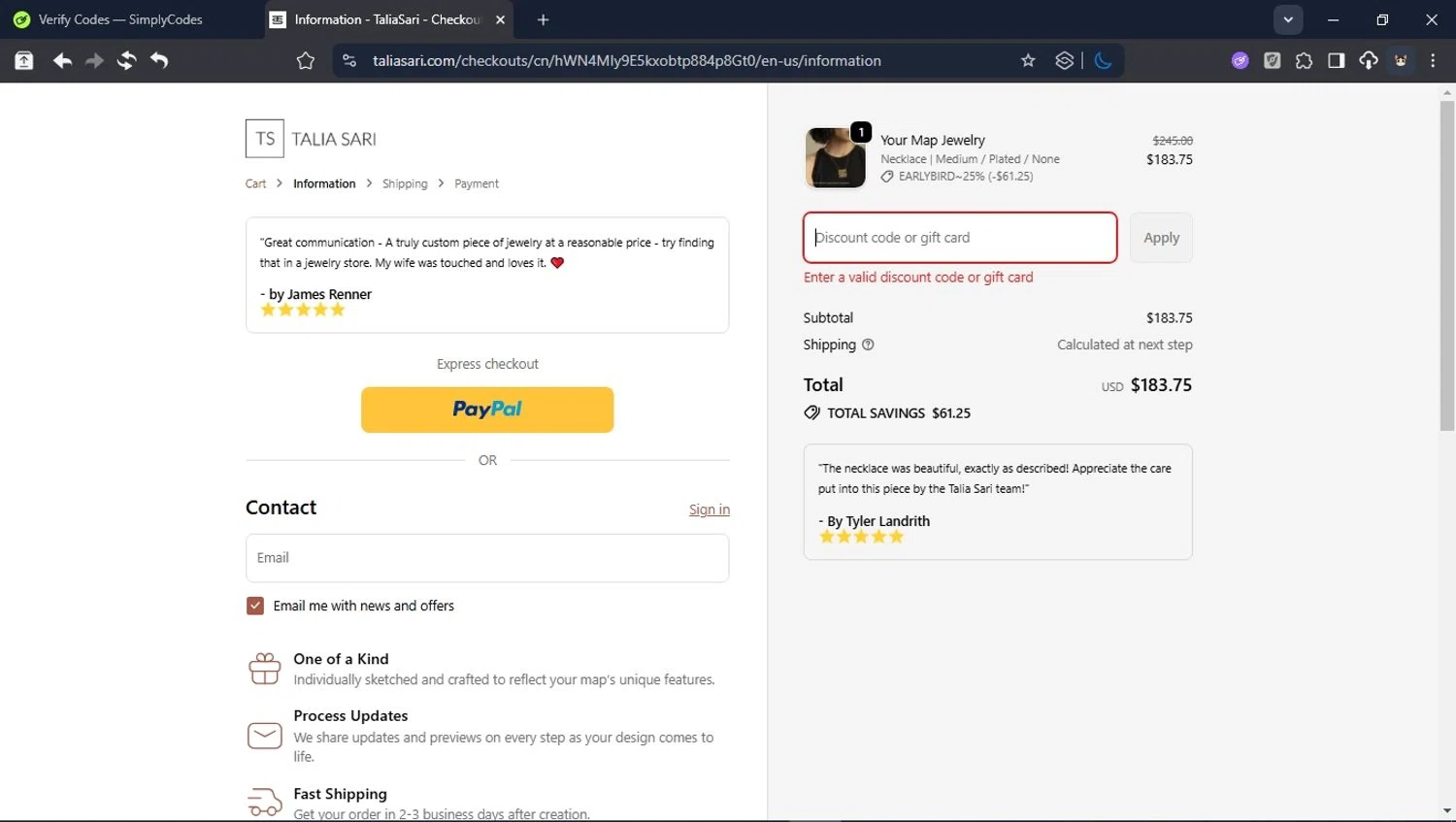
Task: Click the Your Map Jewelry product thumbnail
Action: 836,157
